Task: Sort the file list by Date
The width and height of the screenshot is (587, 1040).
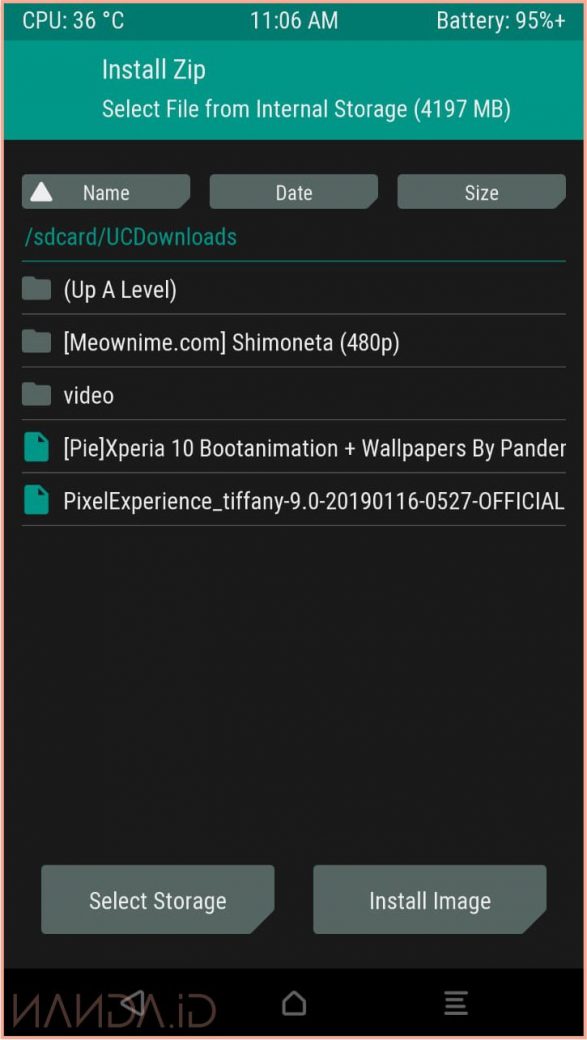Action: tap(294, 192)
